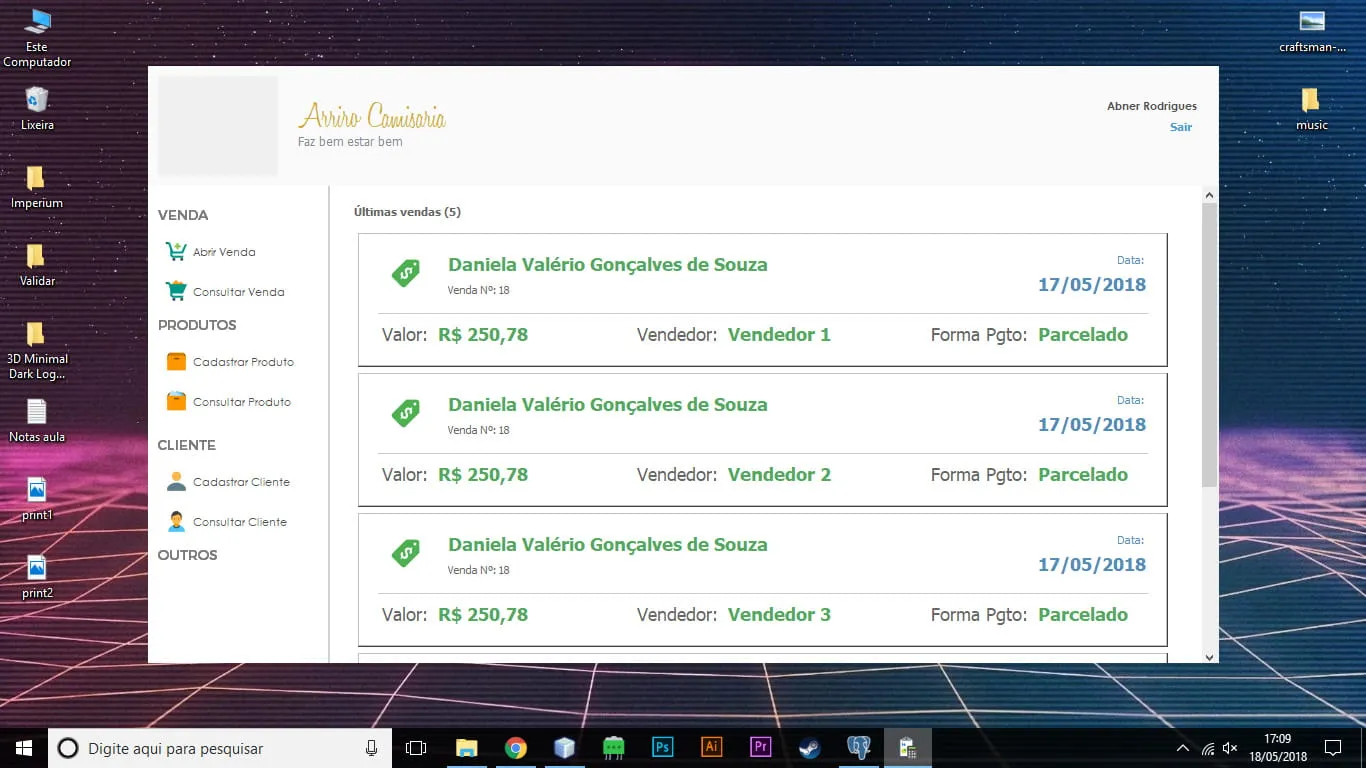Choose Cadastrar Cliente in sidebar
This screenshot has width=1366, height=768.
[x=241, y=482]
